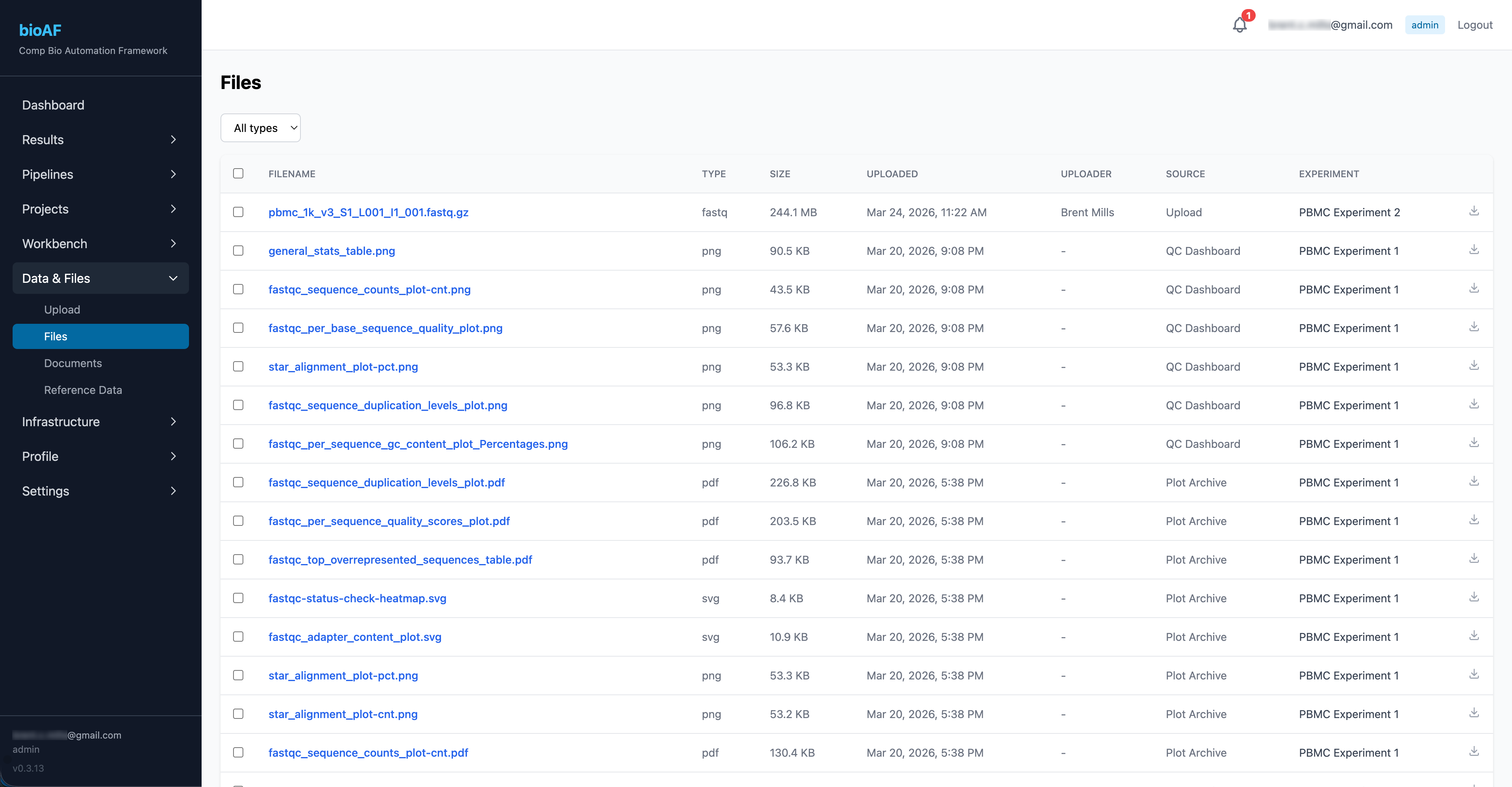
Task: Download fastqc_top_overrepresented_sequences_table.pdf with its icon
Action: tap(1474, 559)
